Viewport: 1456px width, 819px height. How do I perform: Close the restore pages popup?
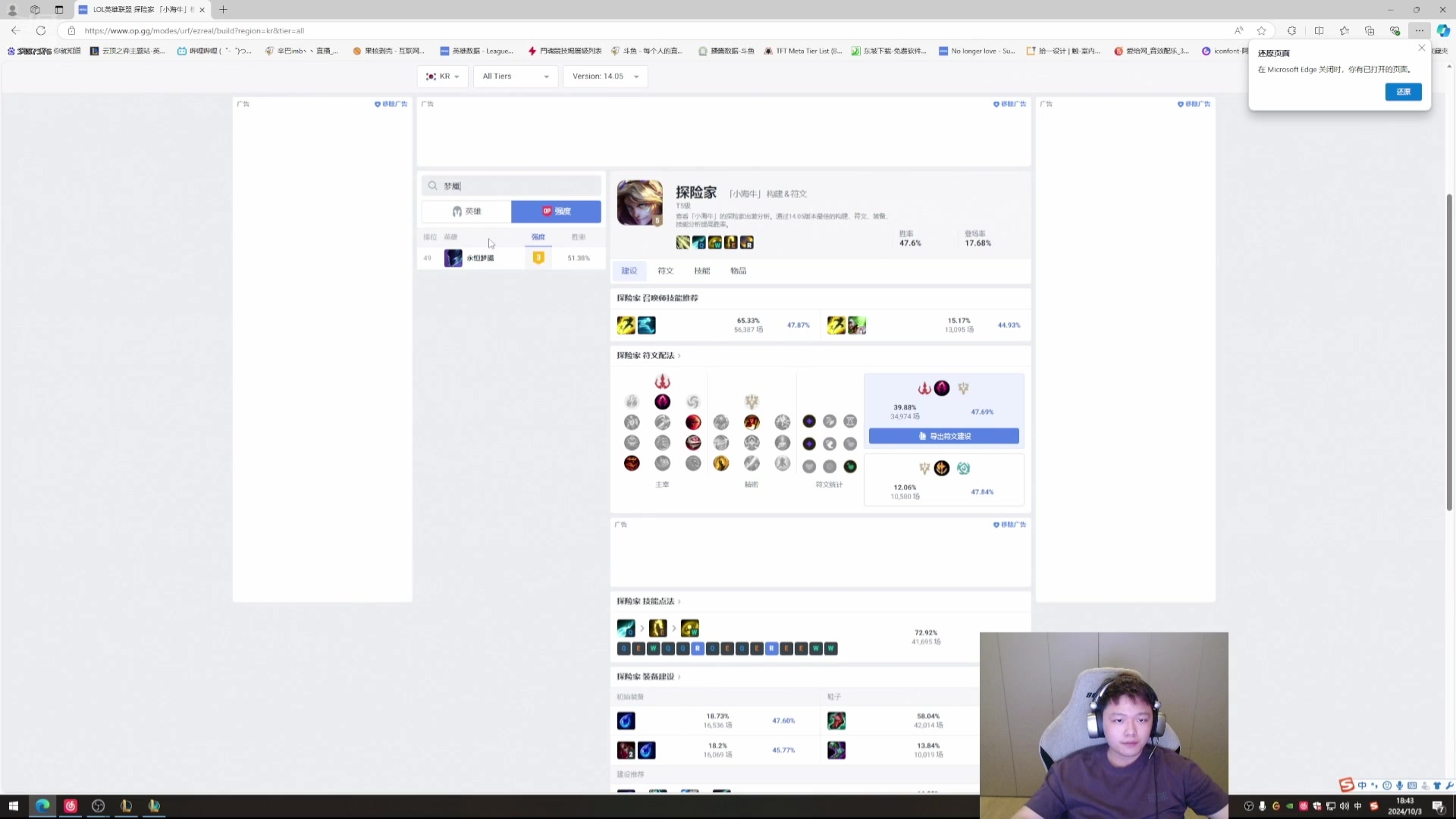(x=1422, y=48)
